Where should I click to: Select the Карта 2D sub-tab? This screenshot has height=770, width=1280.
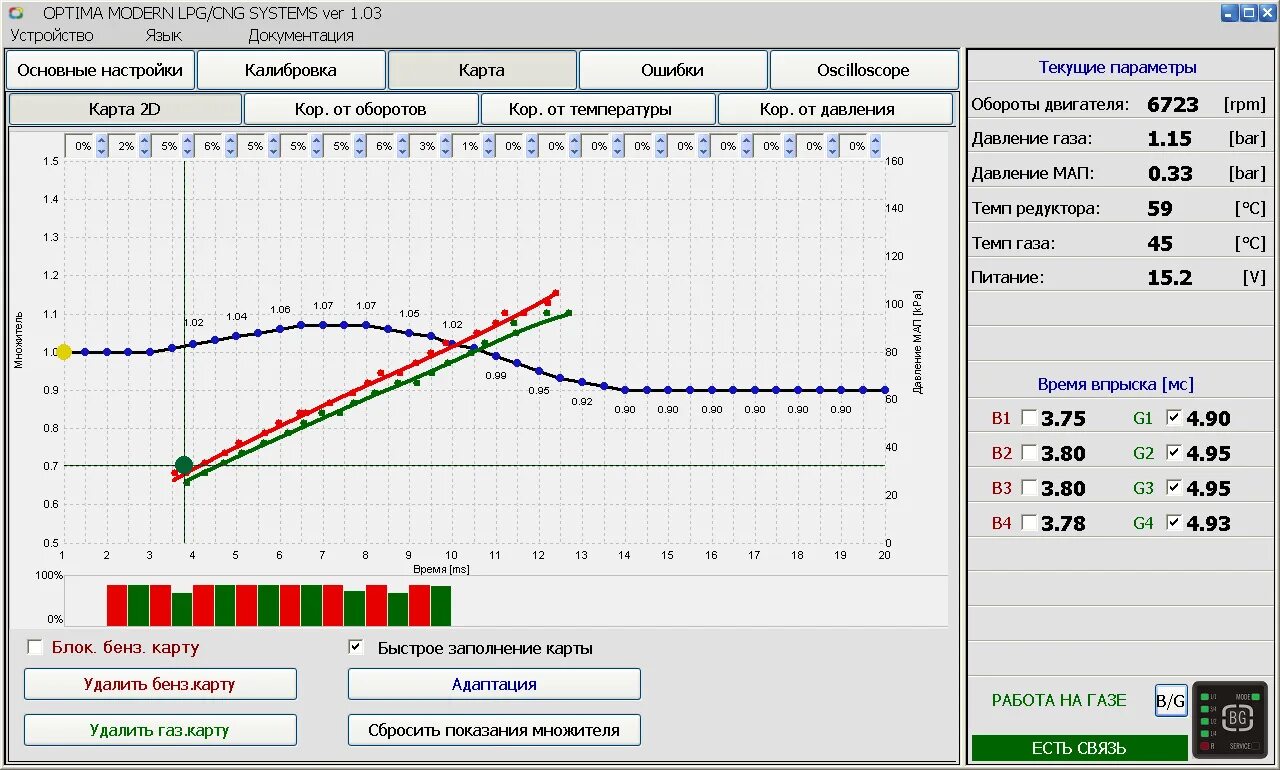click(125, 109)
